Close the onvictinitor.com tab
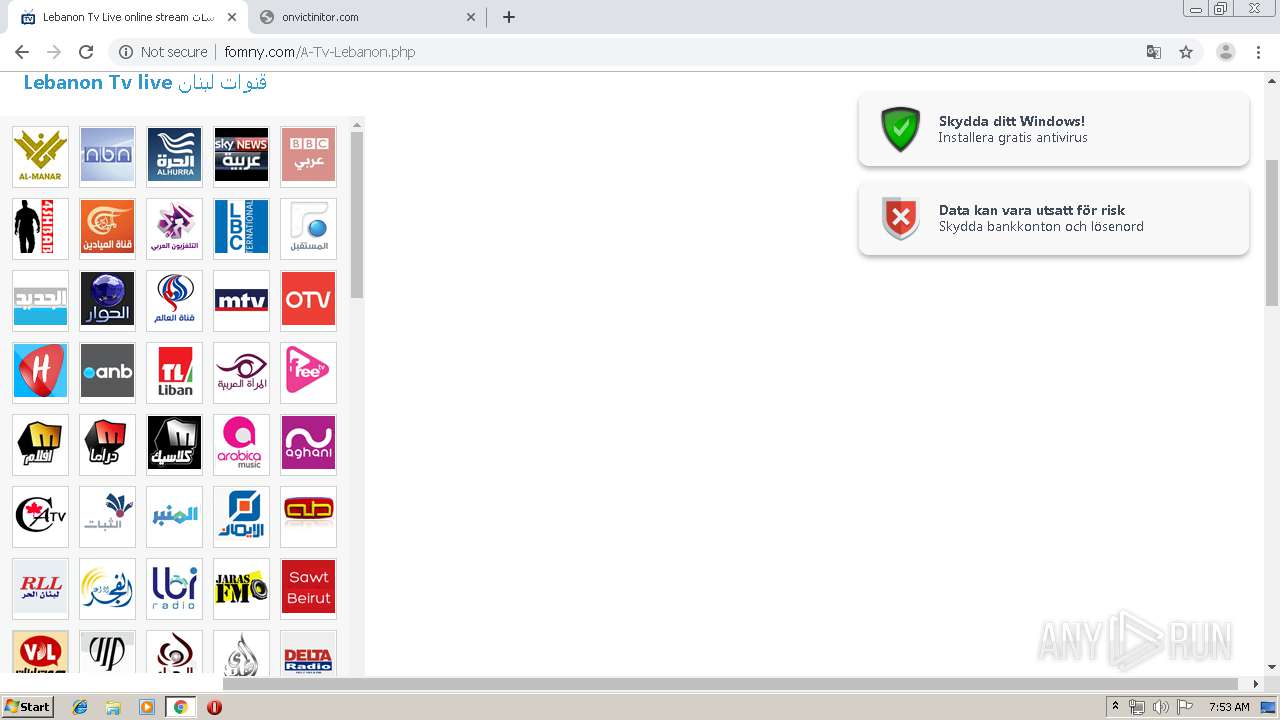This screenshot has width=1280, height=720. 471,17
